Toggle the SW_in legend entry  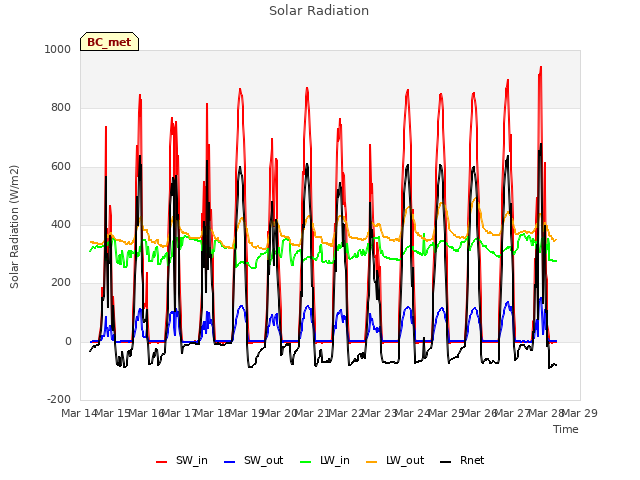pos(182,461)
